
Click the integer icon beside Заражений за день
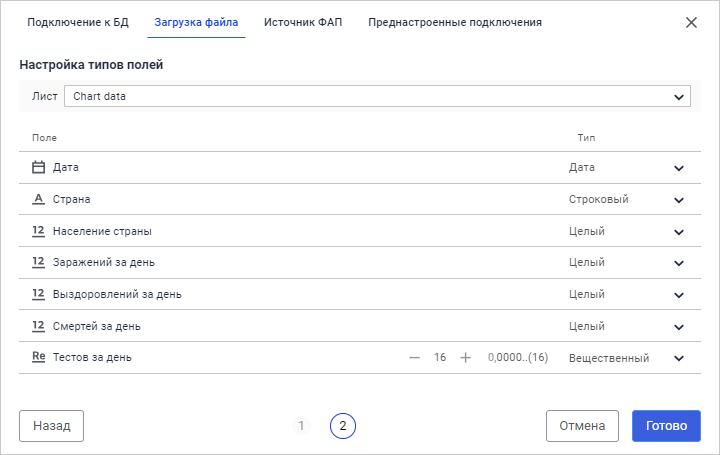pyautogui.click(x=39, y=262)
